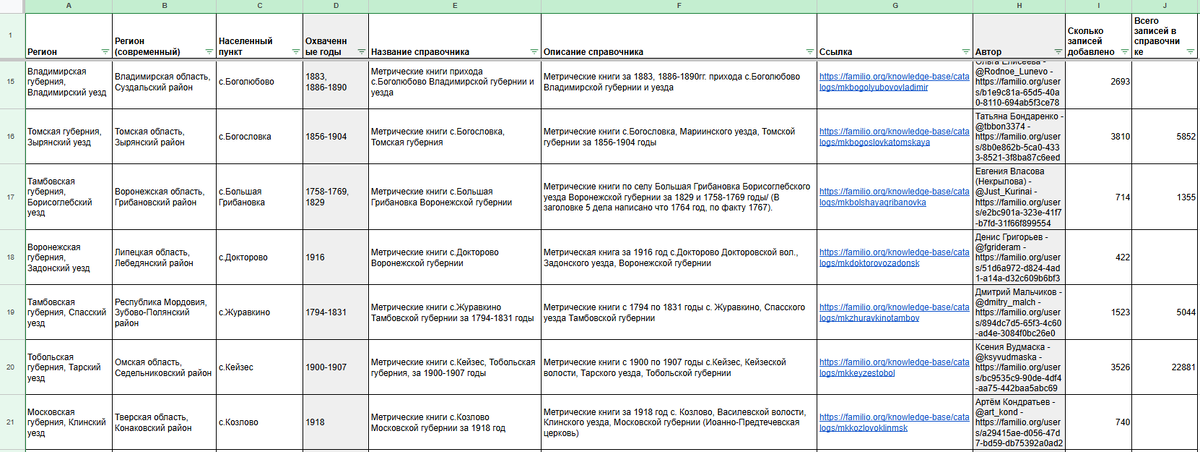Select column C header
Viewport: 1200px width, 452px height.
click(258, 6)
